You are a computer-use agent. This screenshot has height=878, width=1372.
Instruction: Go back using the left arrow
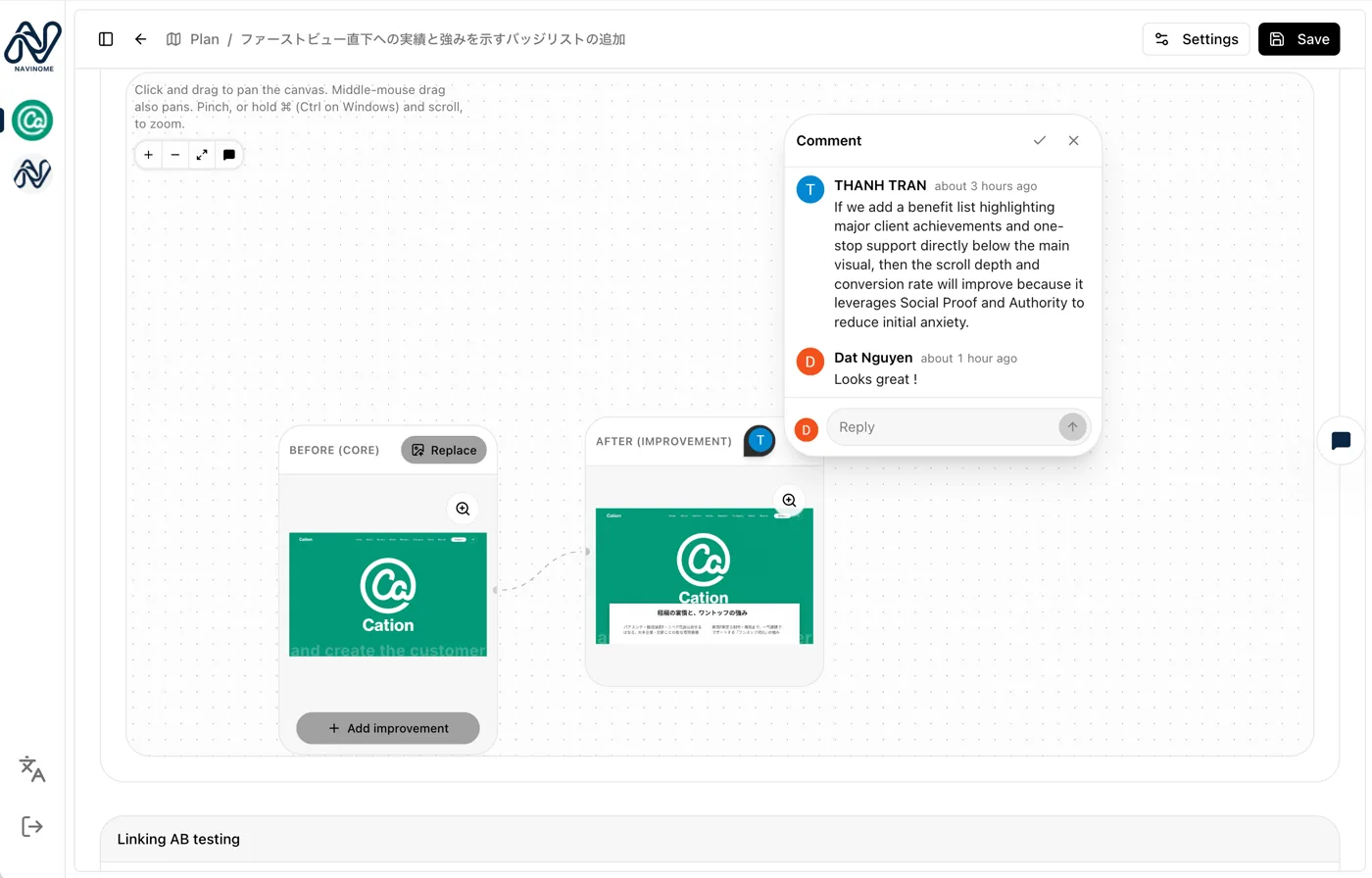tap(141, 39)
